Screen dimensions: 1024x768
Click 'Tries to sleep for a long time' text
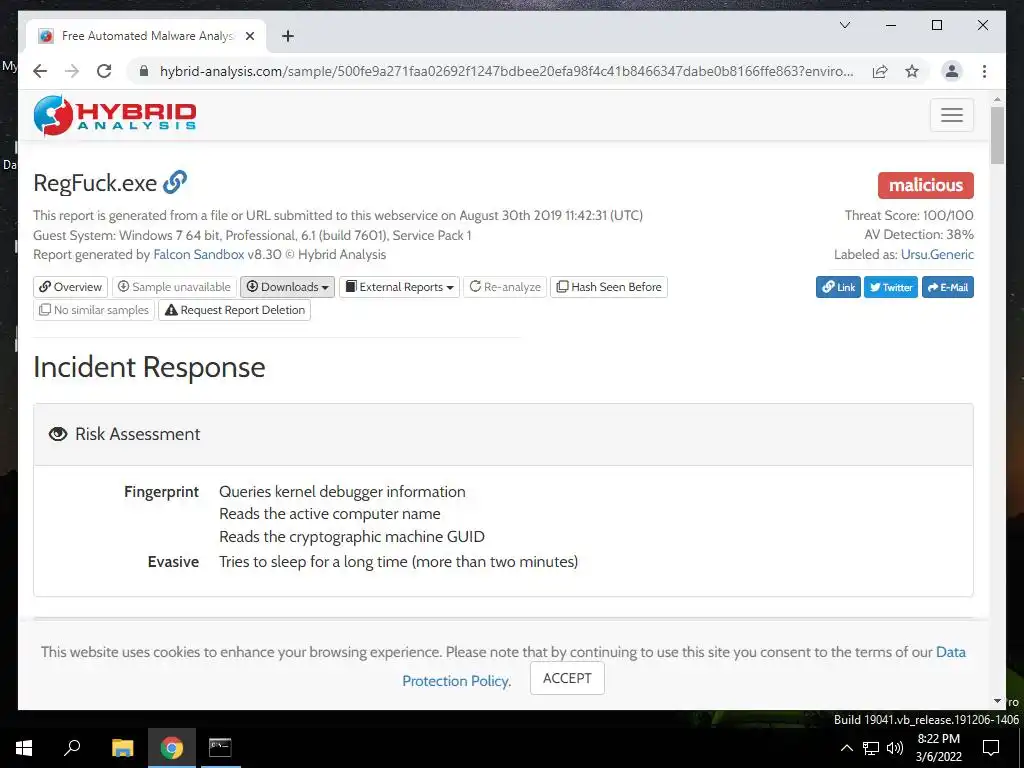[x=398, y=562]
